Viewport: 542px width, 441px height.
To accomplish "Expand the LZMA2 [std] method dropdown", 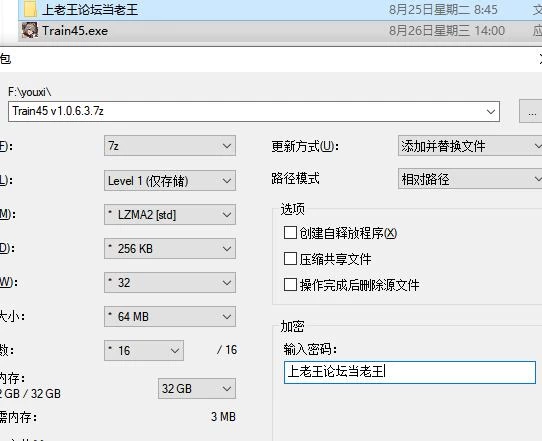I will (x=170, y=215).
